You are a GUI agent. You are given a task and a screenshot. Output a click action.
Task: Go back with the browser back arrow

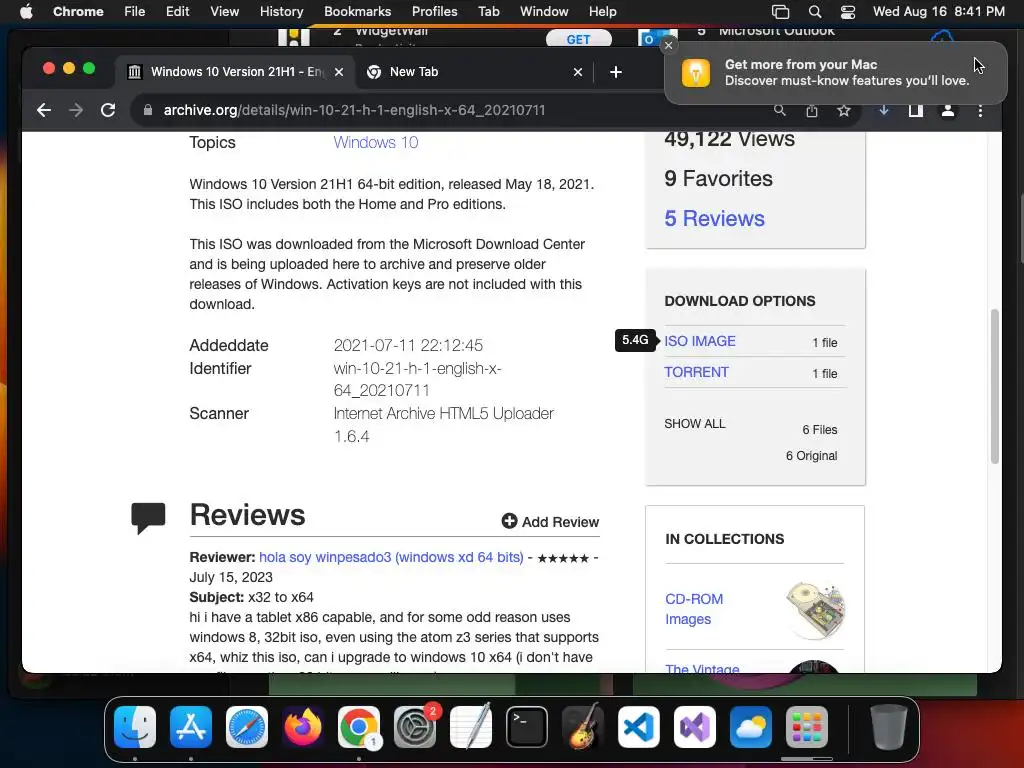[44, 110]
